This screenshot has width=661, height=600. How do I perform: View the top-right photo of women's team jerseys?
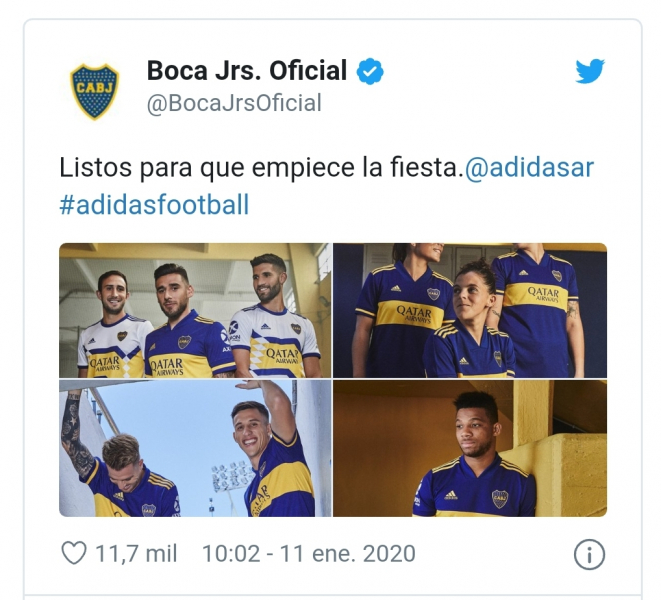tap(470, 310)
